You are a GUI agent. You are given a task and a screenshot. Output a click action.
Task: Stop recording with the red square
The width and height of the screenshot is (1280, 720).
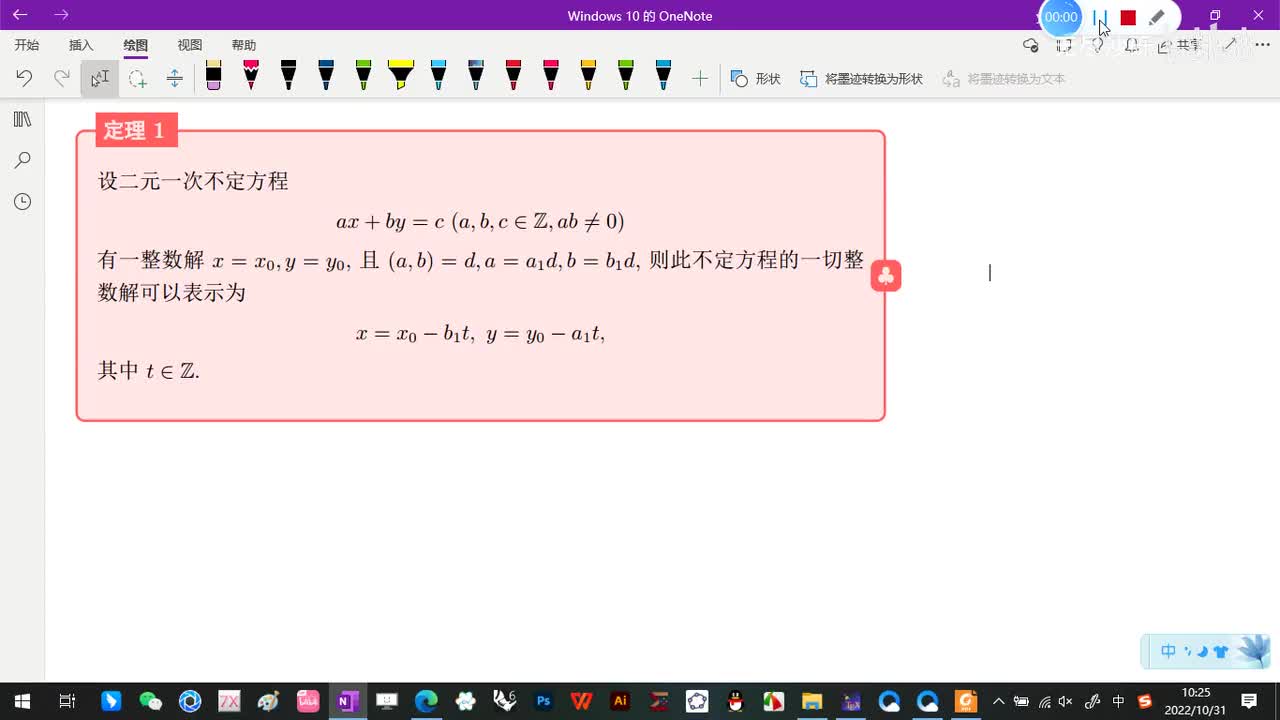[1128, 17]
